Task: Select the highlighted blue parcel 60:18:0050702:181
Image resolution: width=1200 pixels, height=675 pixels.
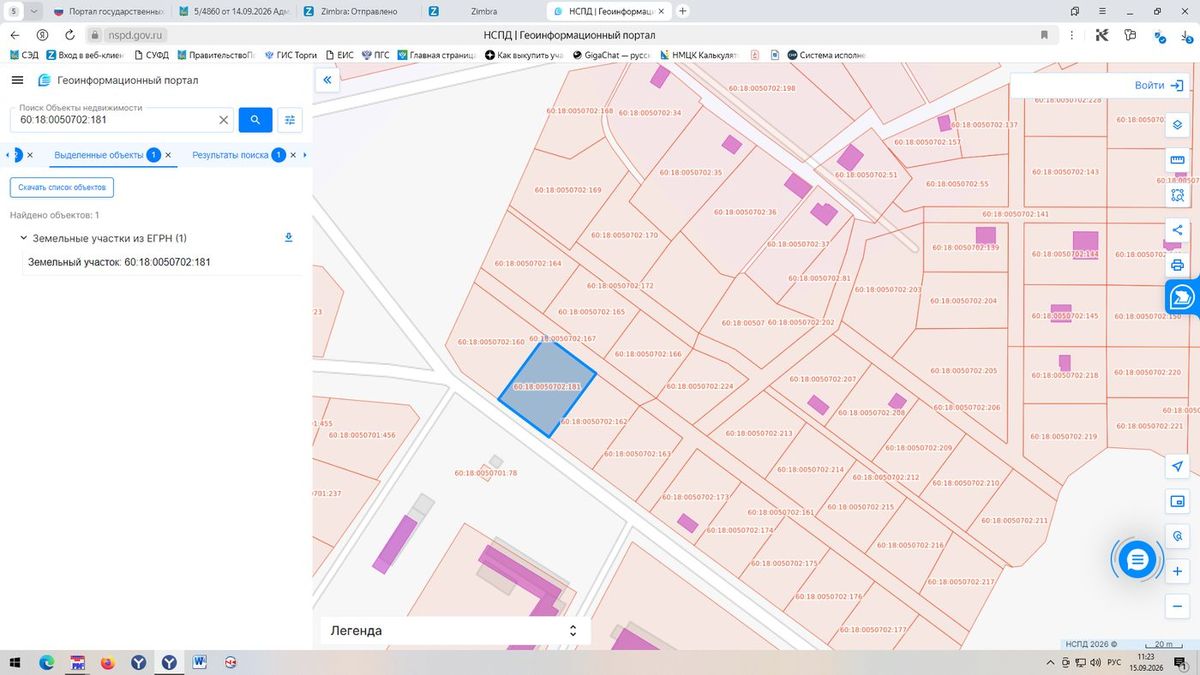Action: 547,389
